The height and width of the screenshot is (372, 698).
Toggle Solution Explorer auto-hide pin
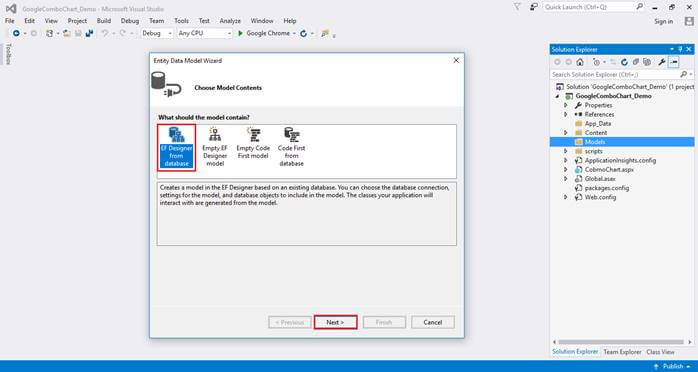[x=680, y=49]
